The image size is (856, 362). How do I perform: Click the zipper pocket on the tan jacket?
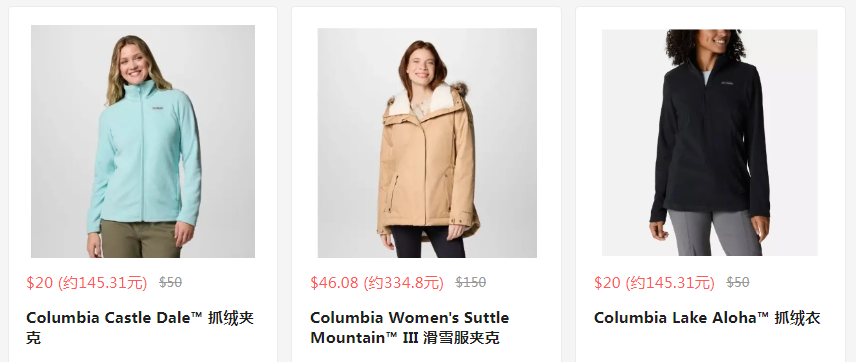395,191
